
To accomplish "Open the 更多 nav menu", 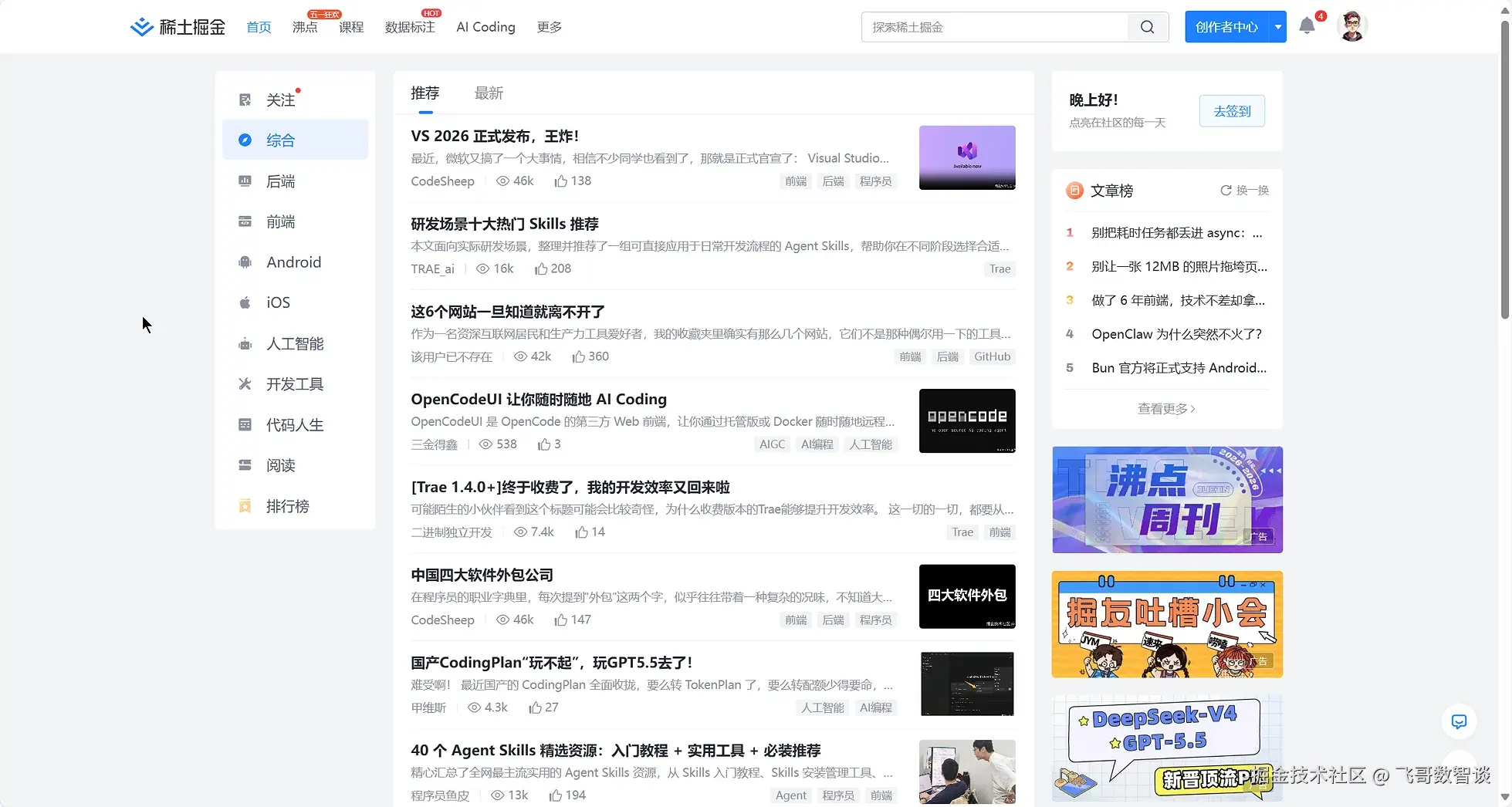I will coord(549,27).
